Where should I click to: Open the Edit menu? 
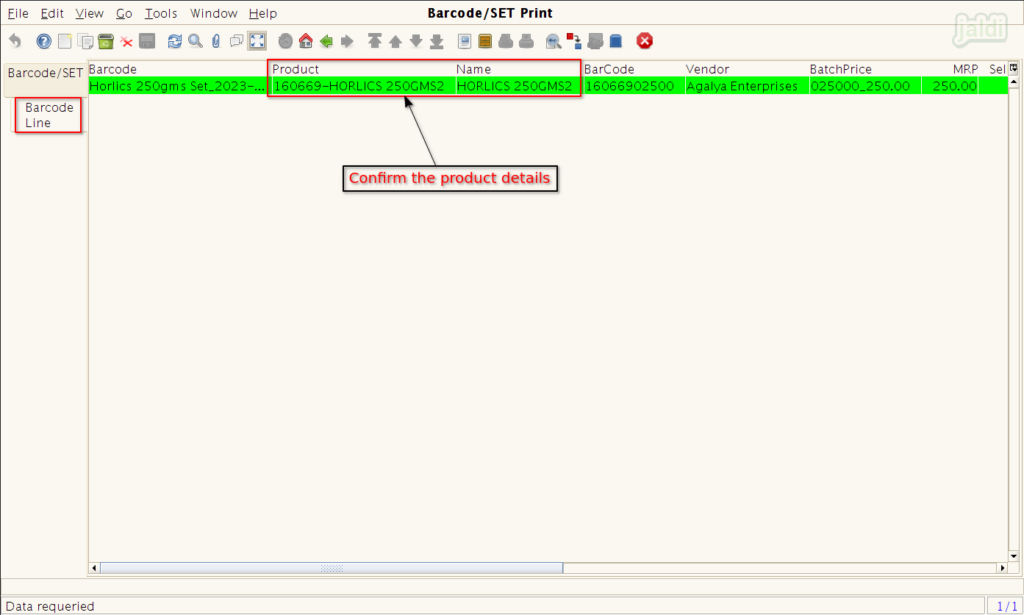52,13
